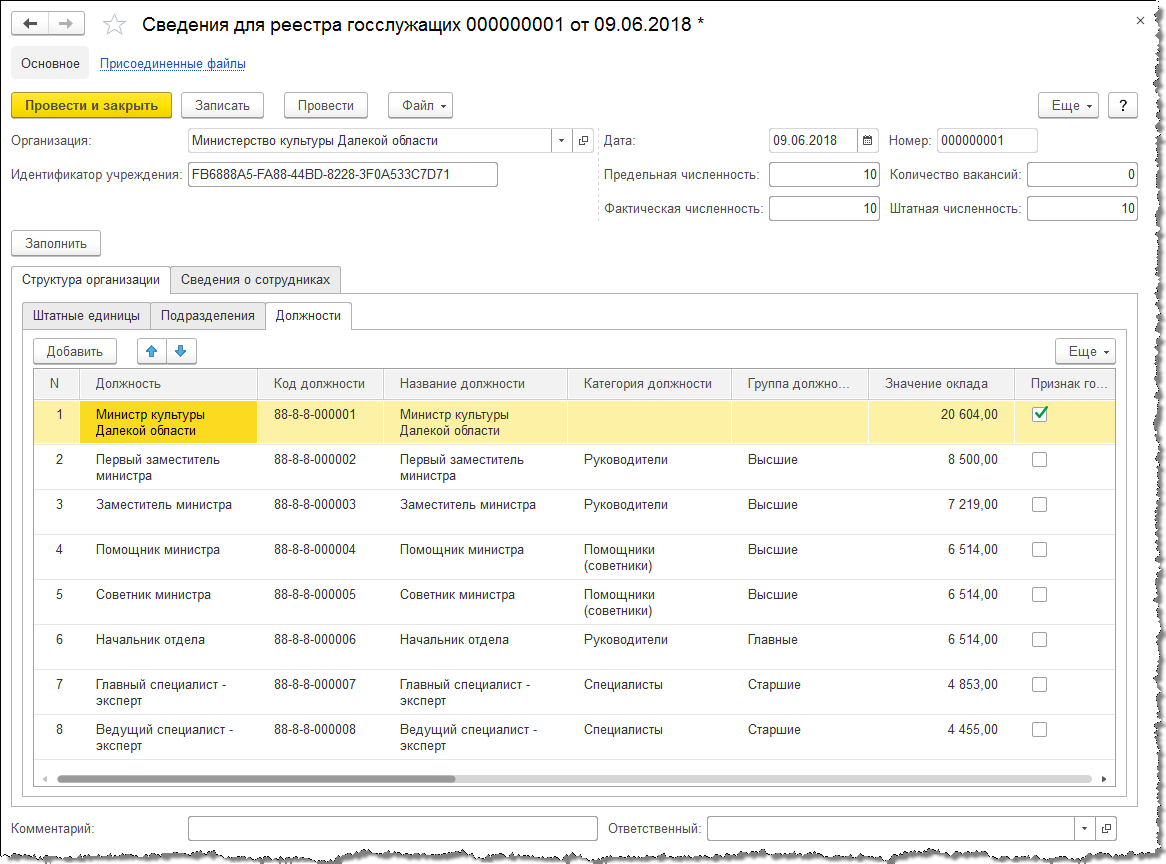Uncheck the checkbox for Министр культуры row

pyautogui.click(x=1039, y=415)
